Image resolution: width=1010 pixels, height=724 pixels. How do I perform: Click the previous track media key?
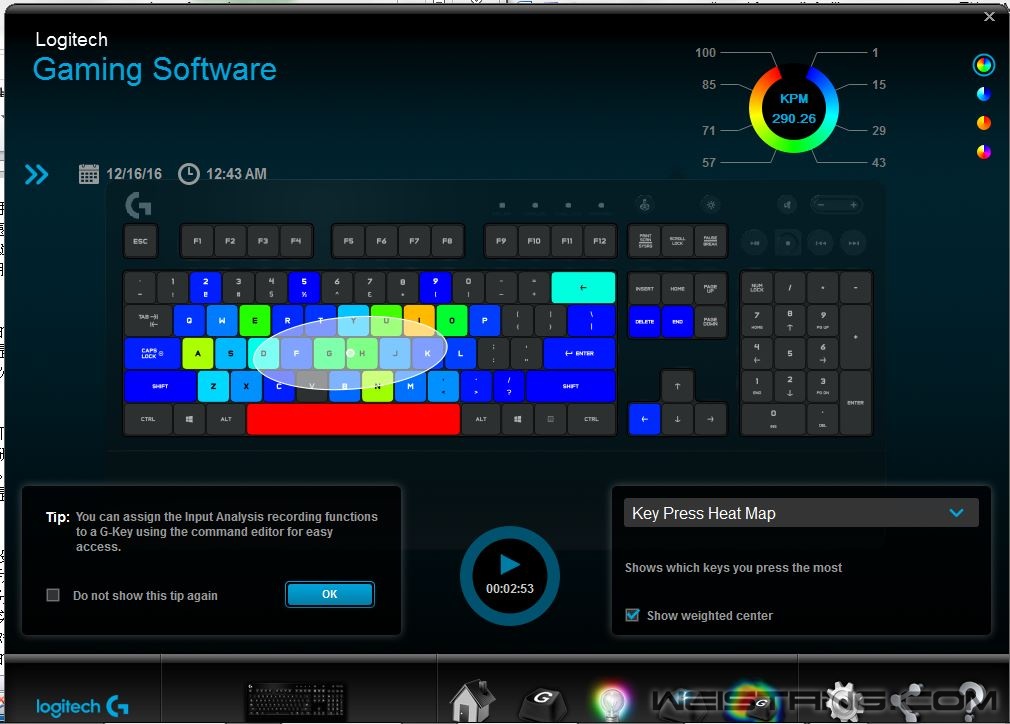[x=821, y=243]
